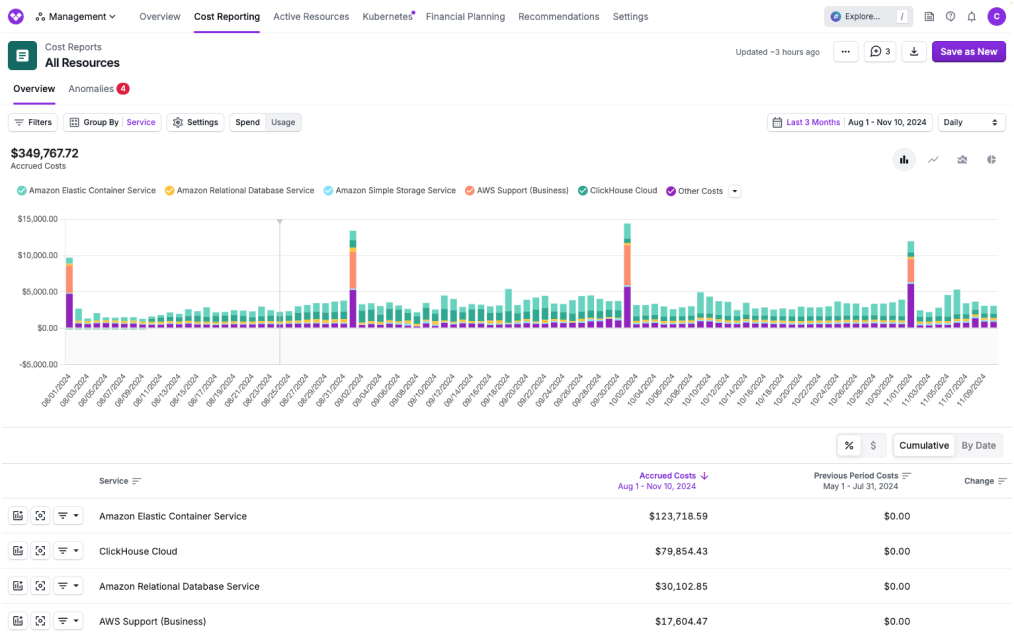Switch to Spend view

tap(247, 122)
